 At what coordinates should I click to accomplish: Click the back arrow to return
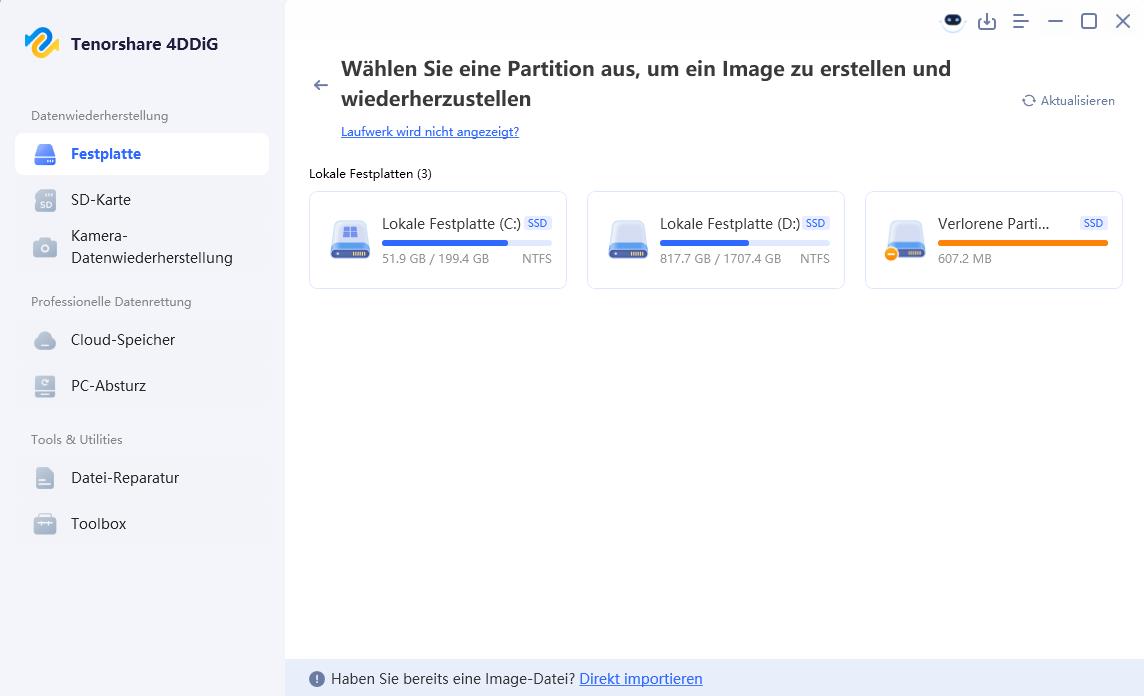(x=321, y=85)
